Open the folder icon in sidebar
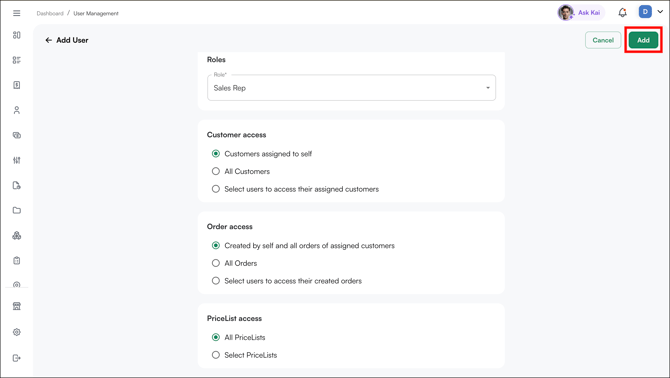670x378 pixels. pyautogui.click(x=17, y=210)
